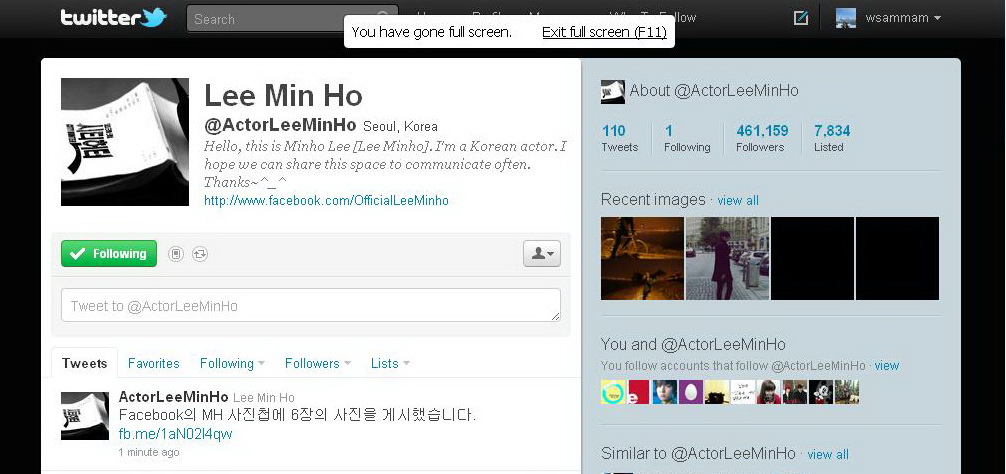The image size is (1006, 474).
Task: Click the pale yellow follower avatar
Action: pos(717,392)
